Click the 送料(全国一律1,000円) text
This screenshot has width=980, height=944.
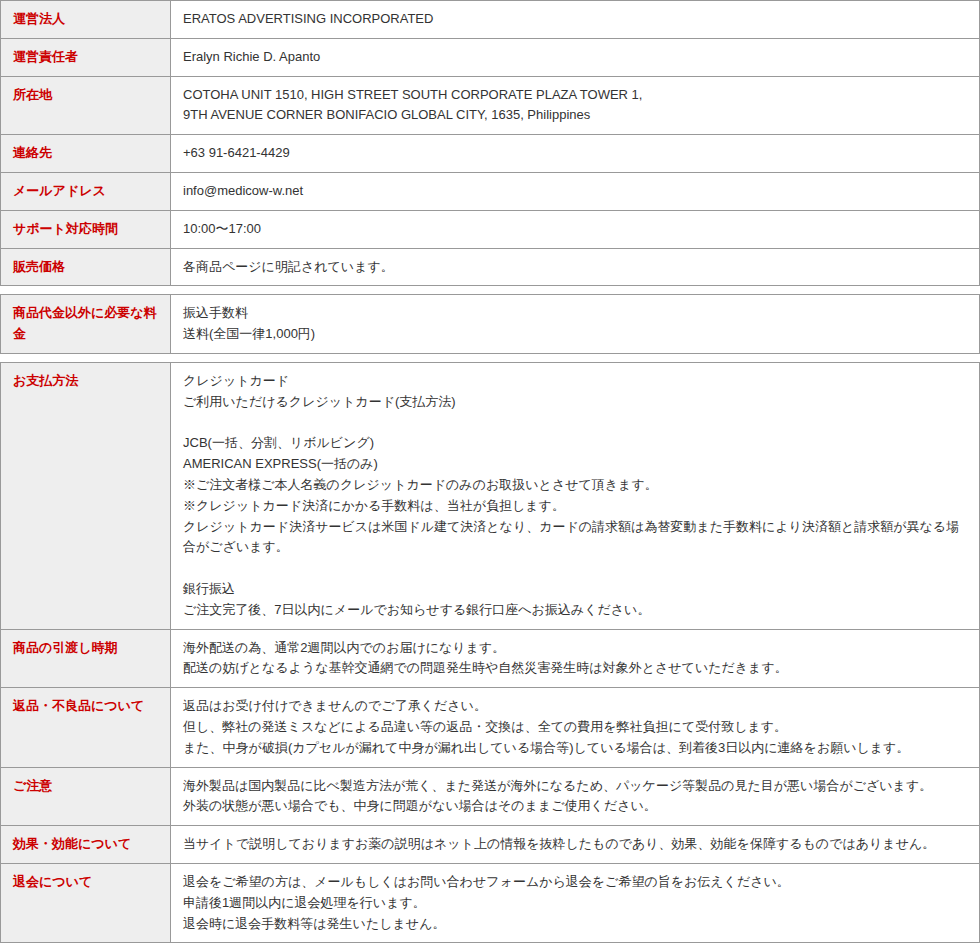248,334
